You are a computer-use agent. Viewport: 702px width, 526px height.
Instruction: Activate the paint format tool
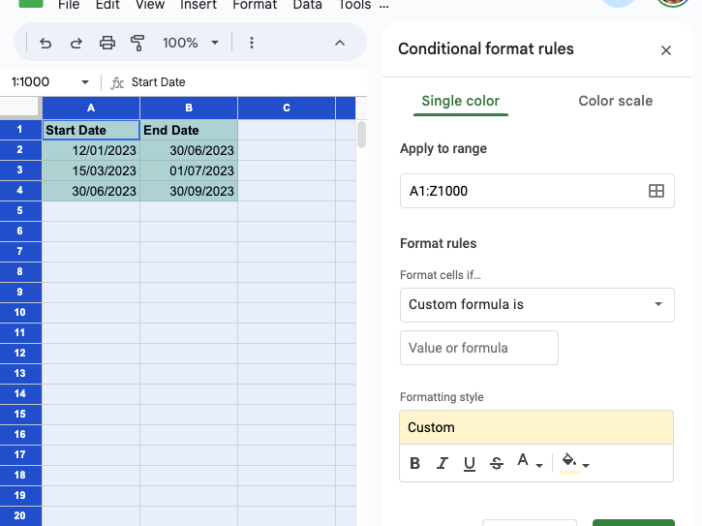[137, 43]
